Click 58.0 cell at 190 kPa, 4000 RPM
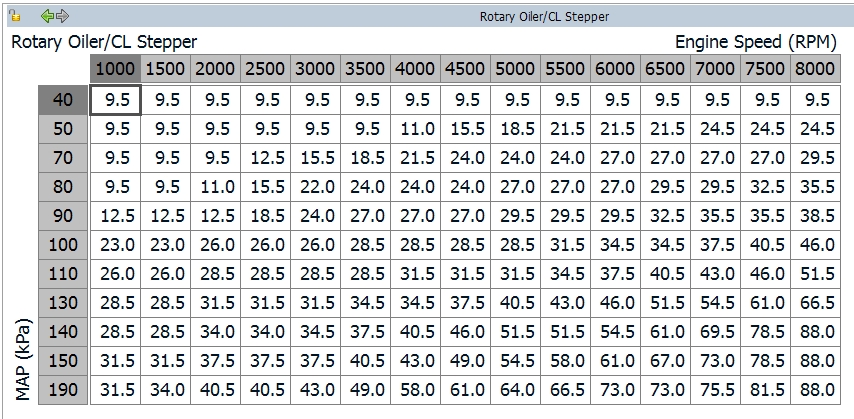This screenshot has width=854, height=419. point(416,390)
